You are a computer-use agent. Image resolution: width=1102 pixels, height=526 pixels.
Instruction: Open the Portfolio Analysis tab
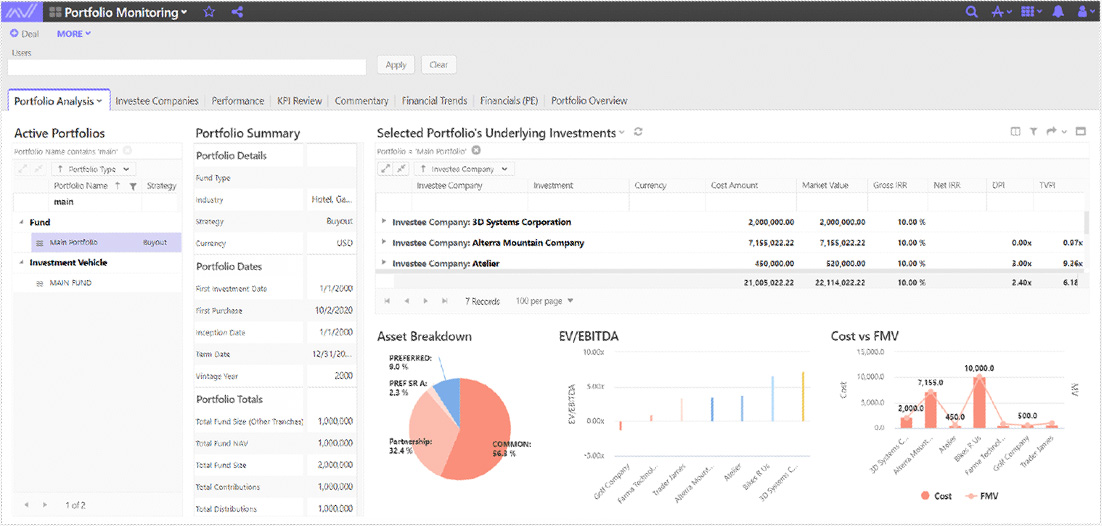[x=59, y=101]
